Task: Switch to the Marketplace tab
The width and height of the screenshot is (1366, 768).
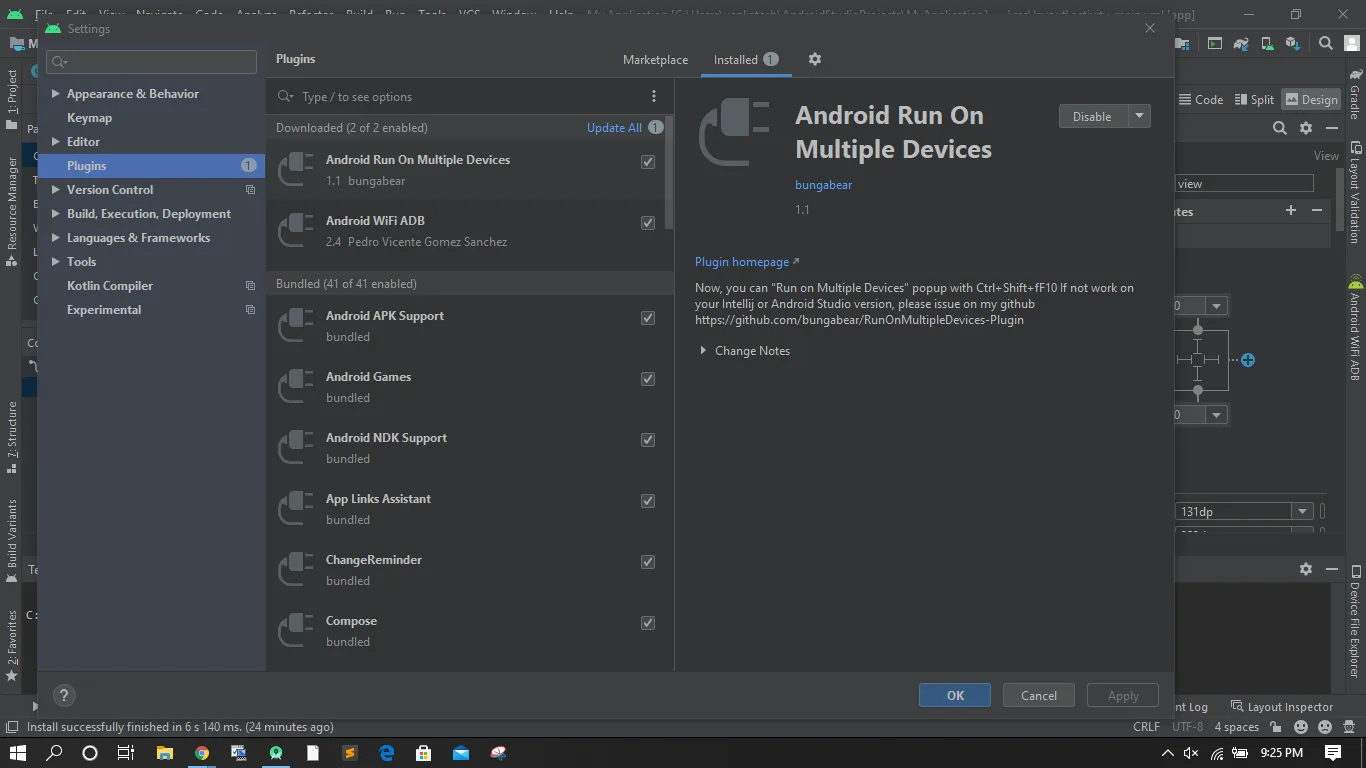Action: pos(655,60)
